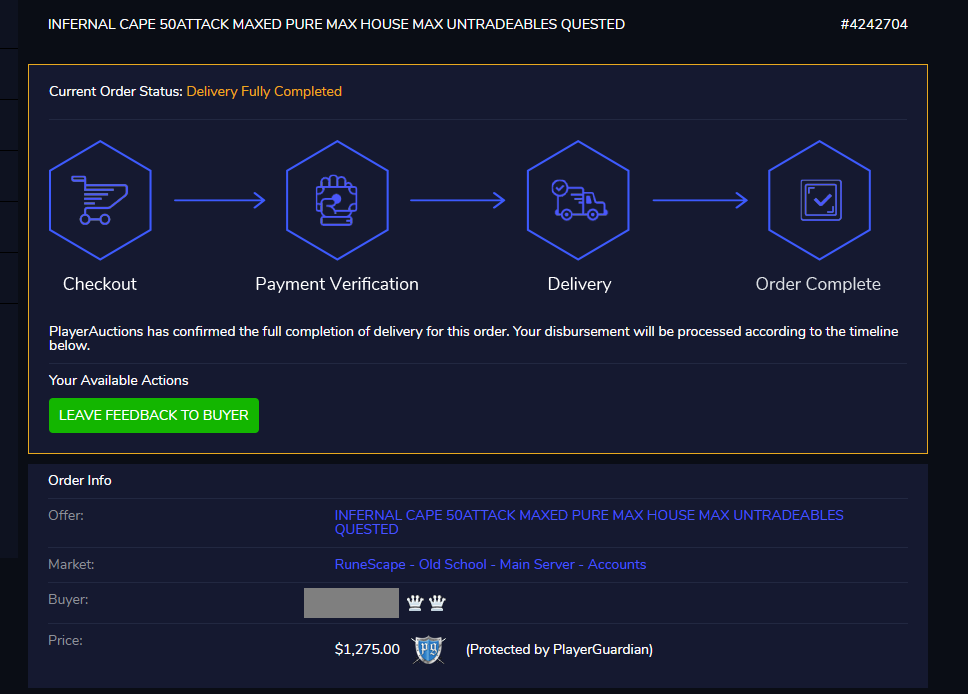Click the Current Order Status label
968x694 pixels.
[x=116, y=91]
